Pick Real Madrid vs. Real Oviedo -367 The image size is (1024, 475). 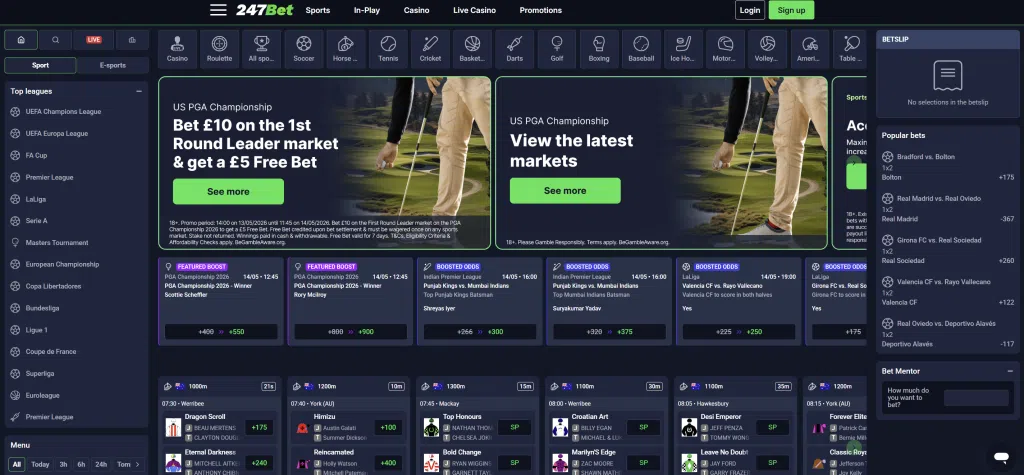(948, 209)
